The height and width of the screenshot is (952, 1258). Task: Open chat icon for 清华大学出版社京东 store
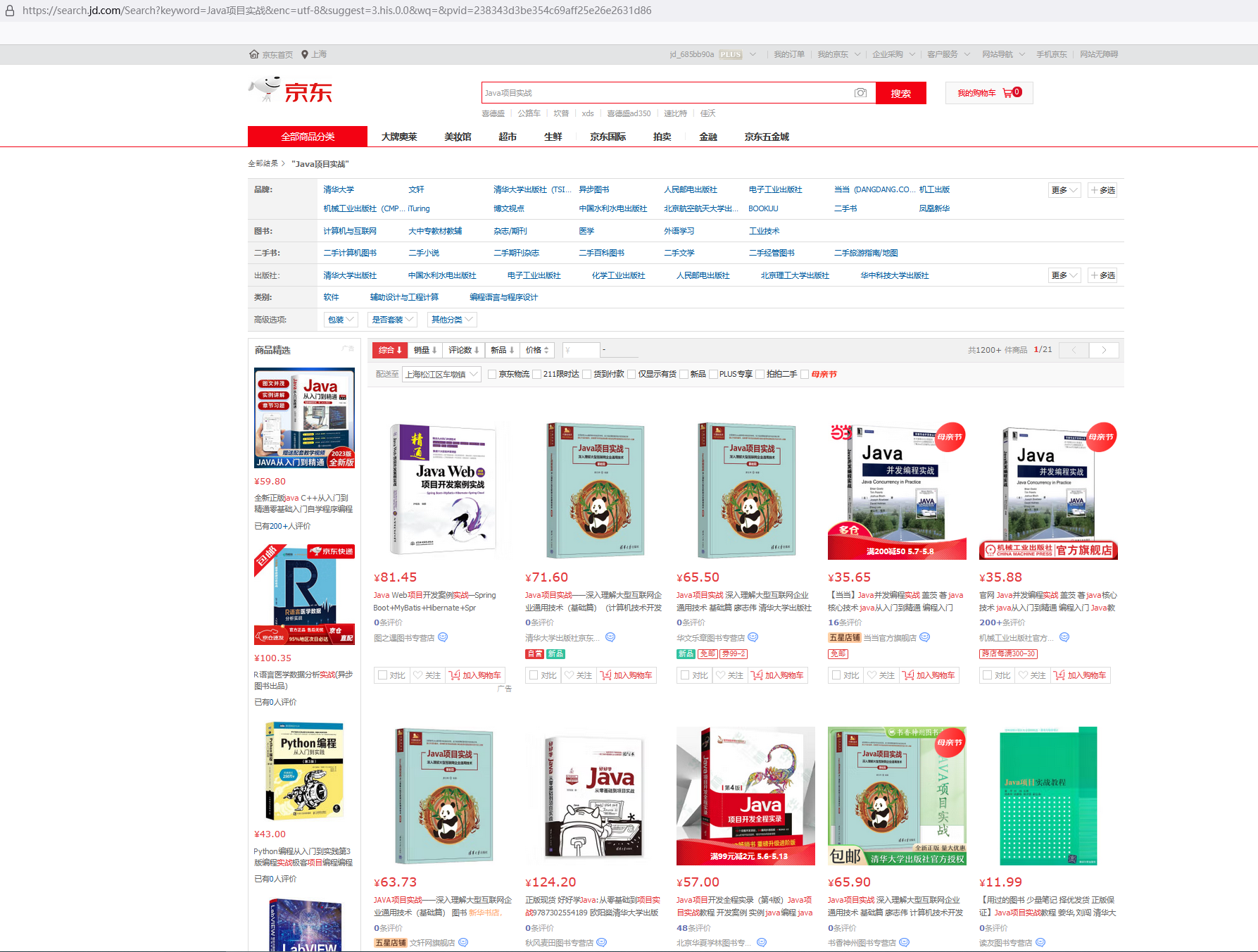click(610, 637)
